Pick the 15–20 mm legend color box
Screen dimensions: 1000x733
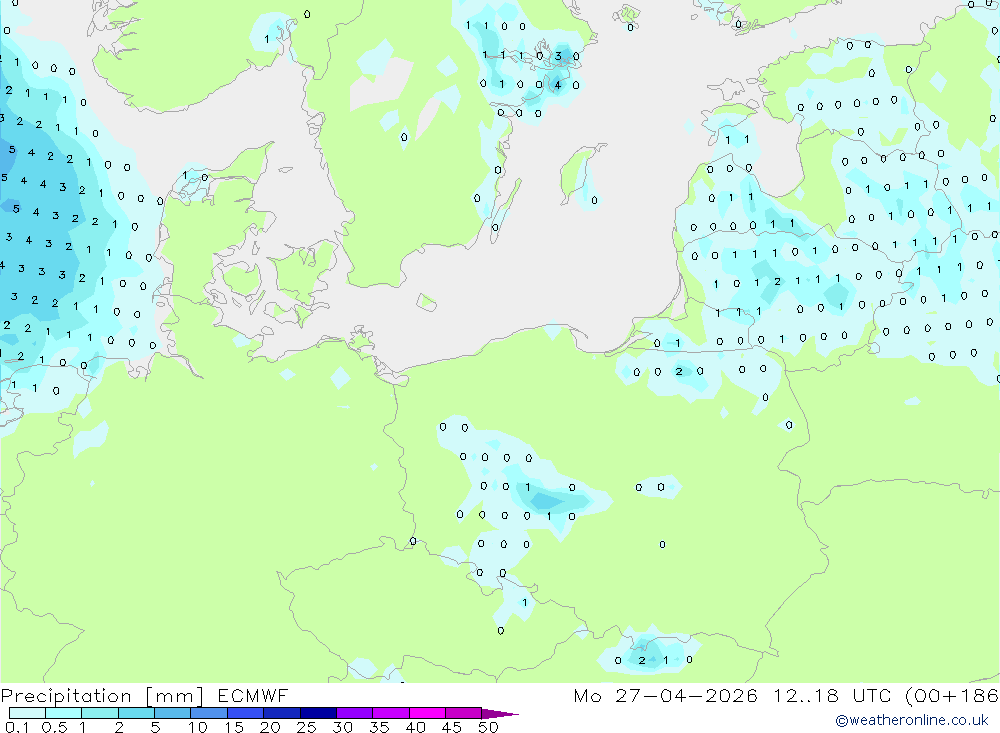[246, 713]
